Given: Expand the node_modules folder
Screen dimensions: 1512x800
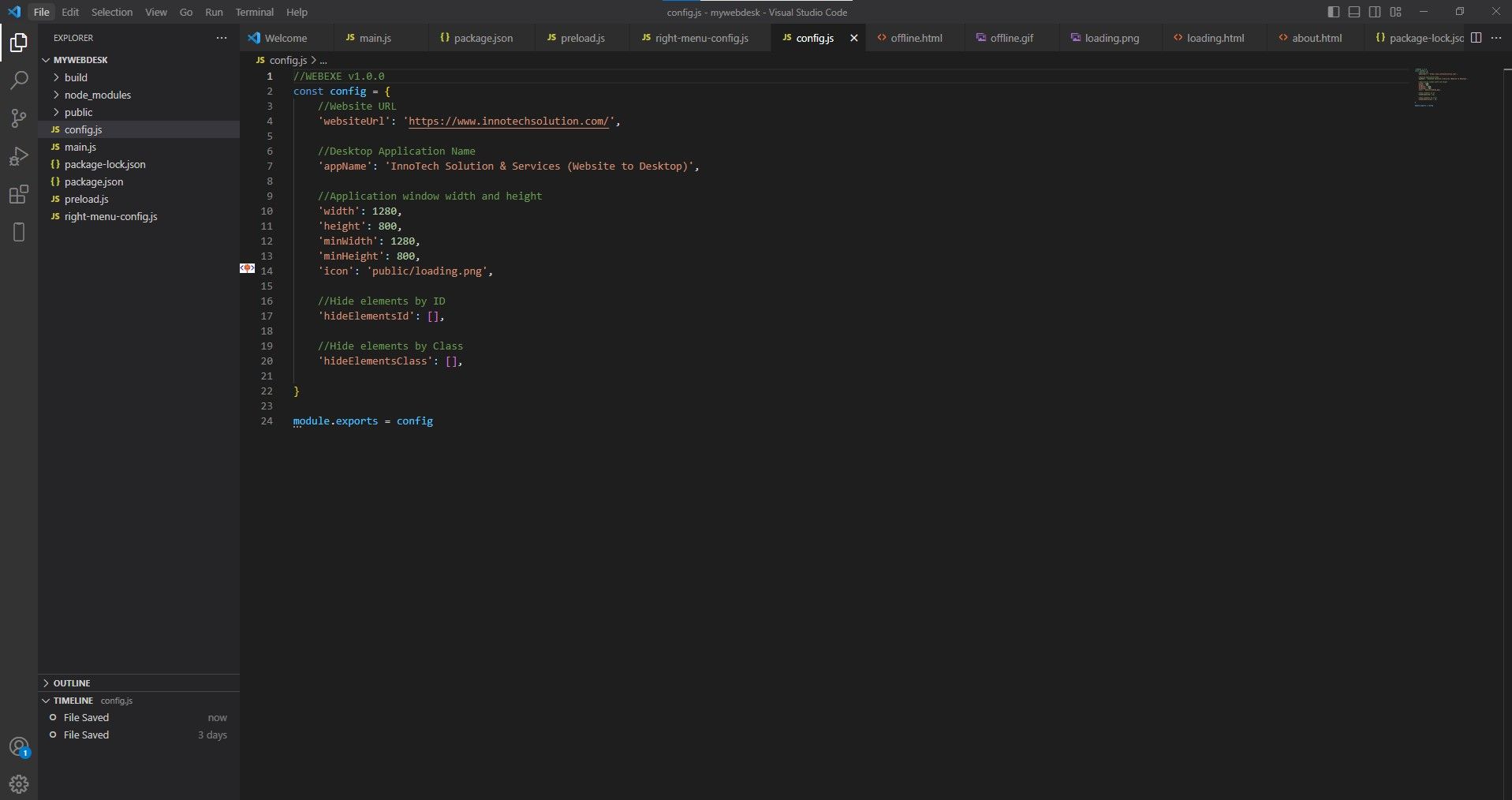Looking at the screenshot, I should click(x=97, y=95).
